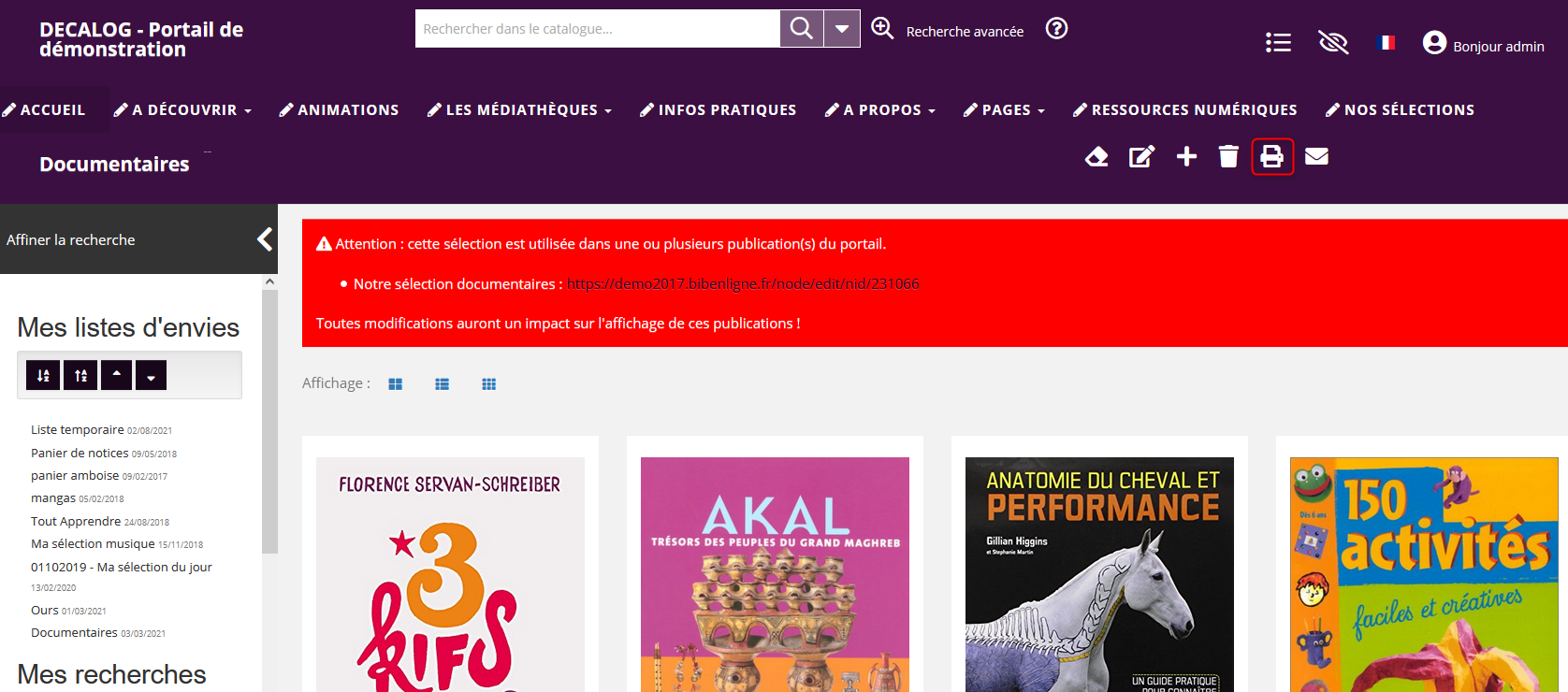The width and height of the screenshot is (1568, 692).
Task: Select the French flag language icon
Action: 1387,42
